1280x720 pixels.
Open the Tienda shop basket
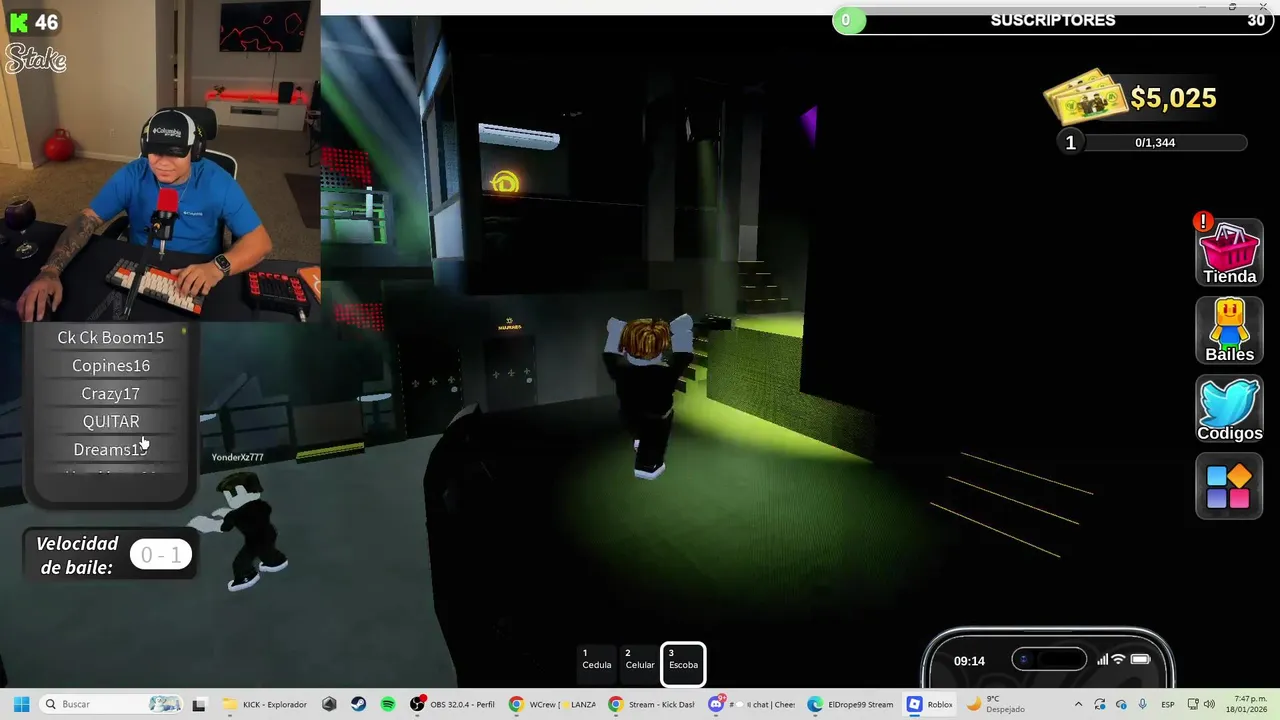pyautogui.click(x=1229, y=254)
